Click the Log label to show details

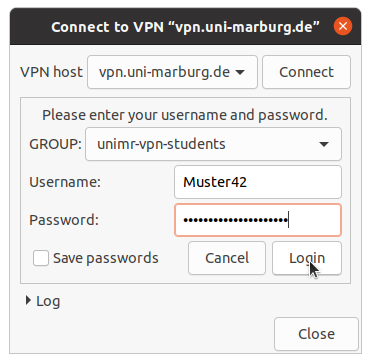(48, 301)
